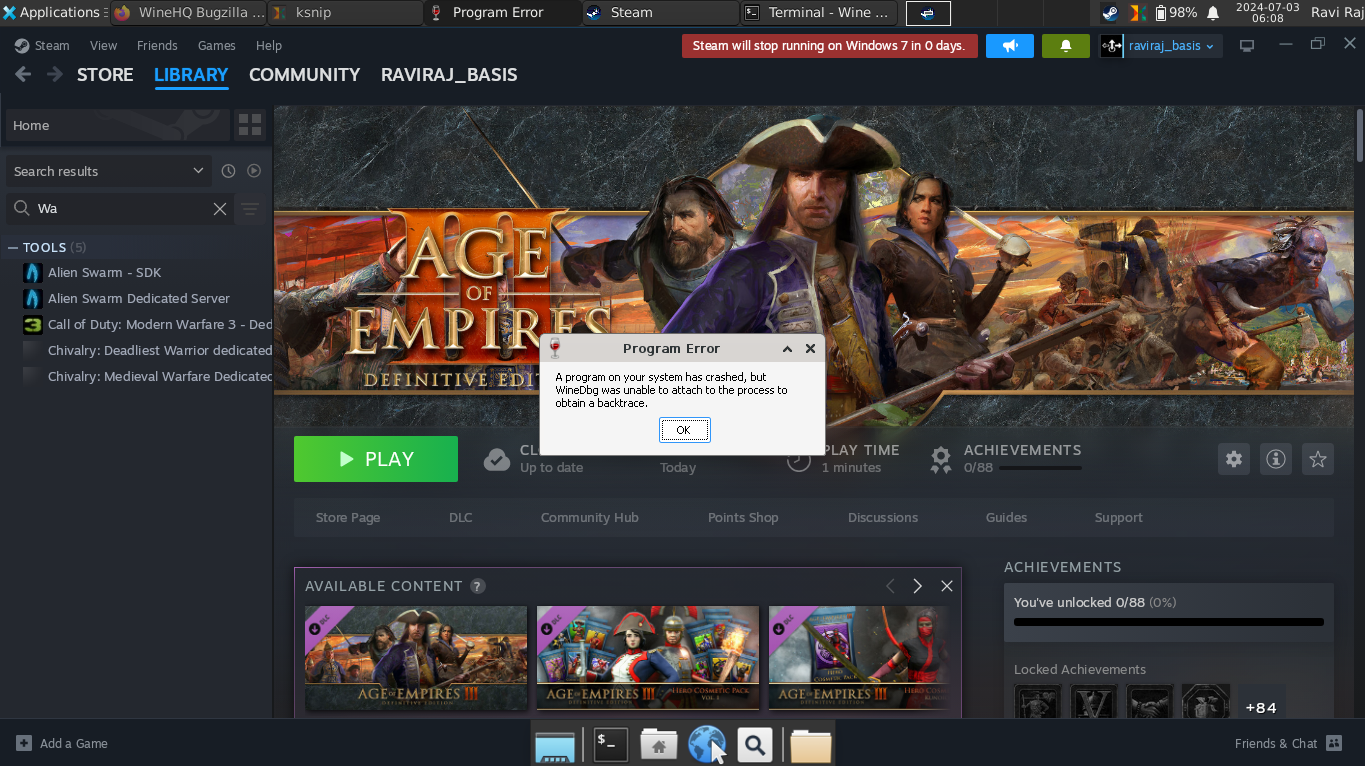1365x766 pixels.
Task: Expand the Search results dropdown
Action: pos(198,171)
